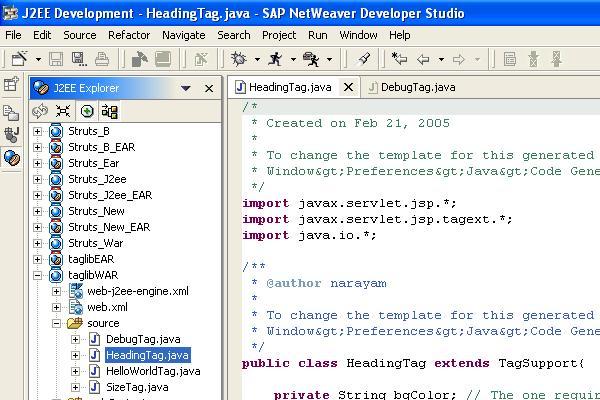The height and width of the screenshot is (400, 600).
Task: Close the HeadingTag.java editor tab
Action: coord(348,88)
